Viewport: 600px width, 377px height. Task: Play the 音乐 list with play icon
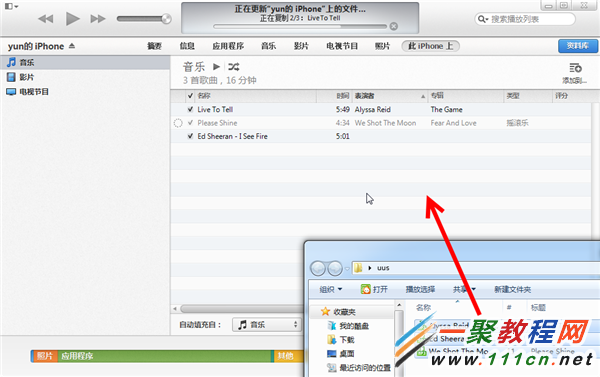tap(216, 67)
